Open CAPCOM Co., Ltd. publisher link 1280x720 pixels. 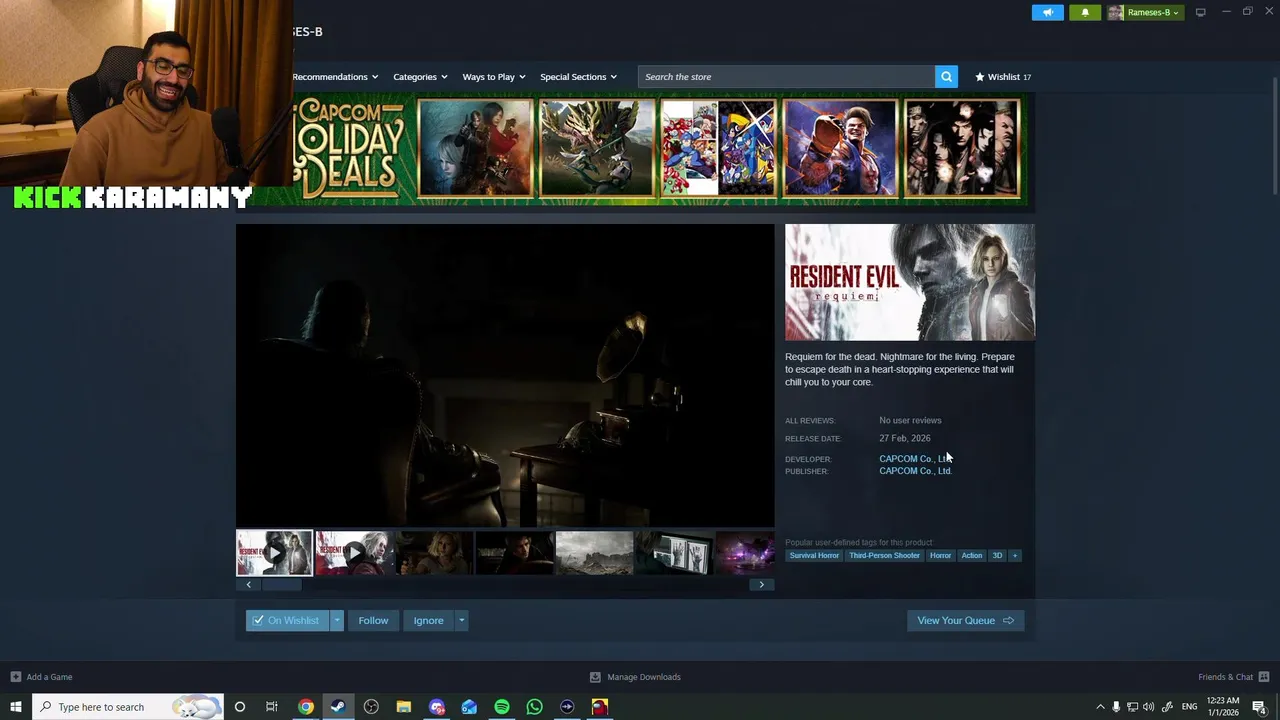coord(915,471)
